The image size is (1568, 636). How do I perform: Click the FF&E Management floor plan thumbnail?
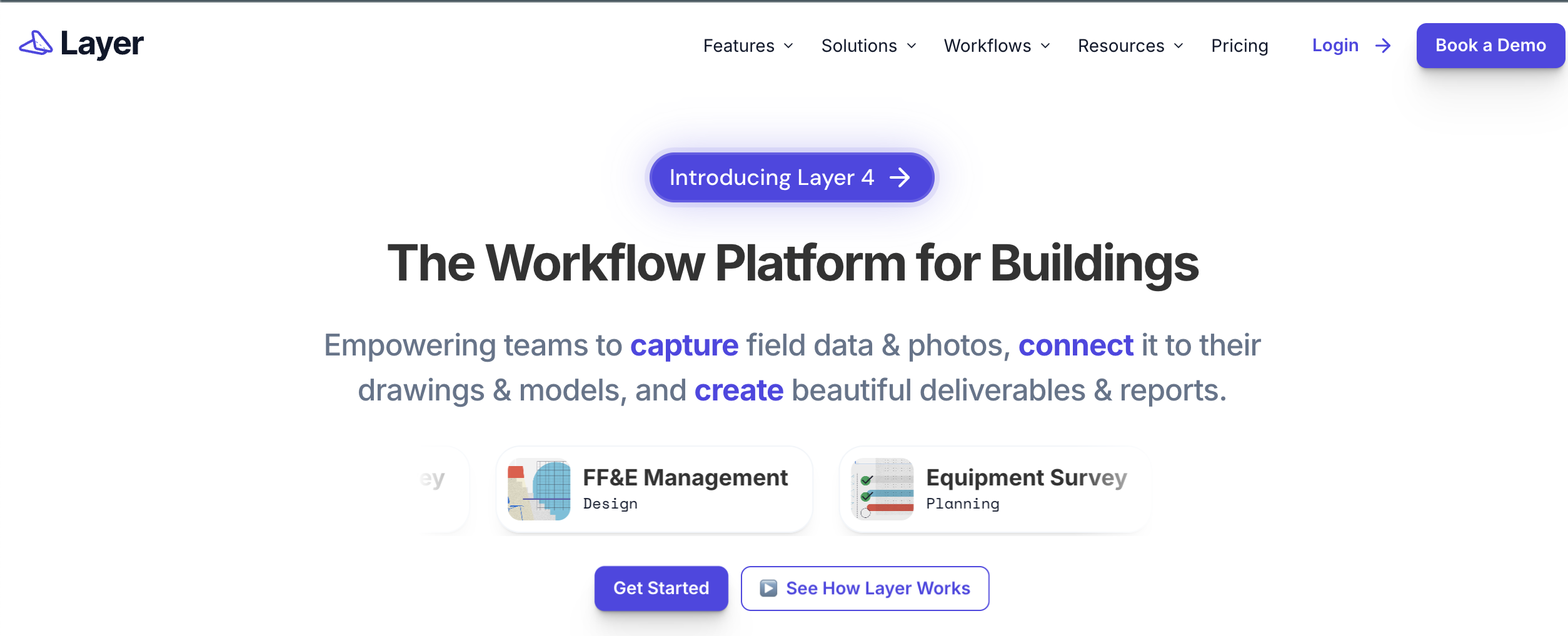539,489
